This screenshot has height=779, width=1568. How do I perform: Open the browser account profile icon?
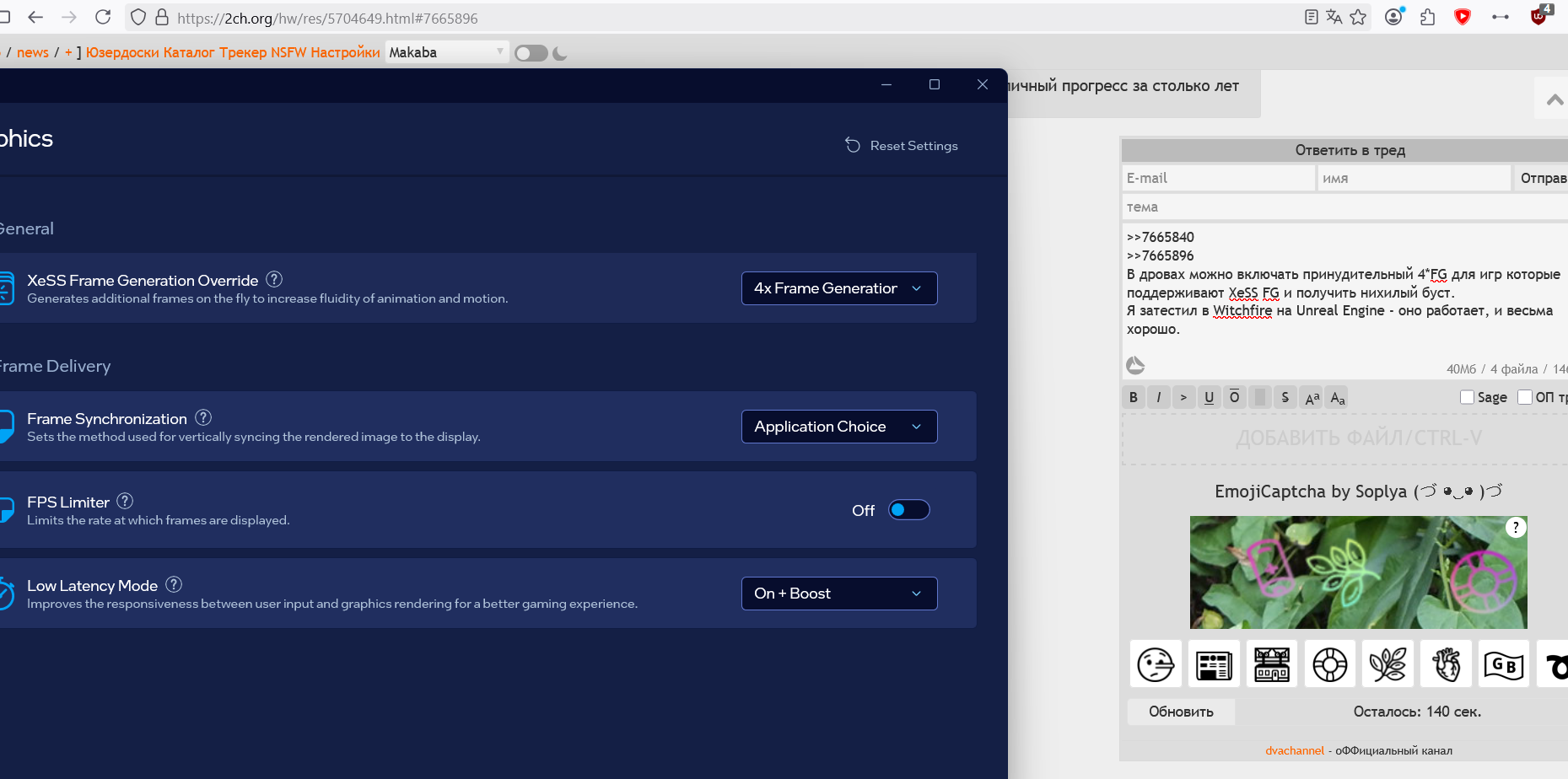pyautogui.click(x=1394, y=16)
